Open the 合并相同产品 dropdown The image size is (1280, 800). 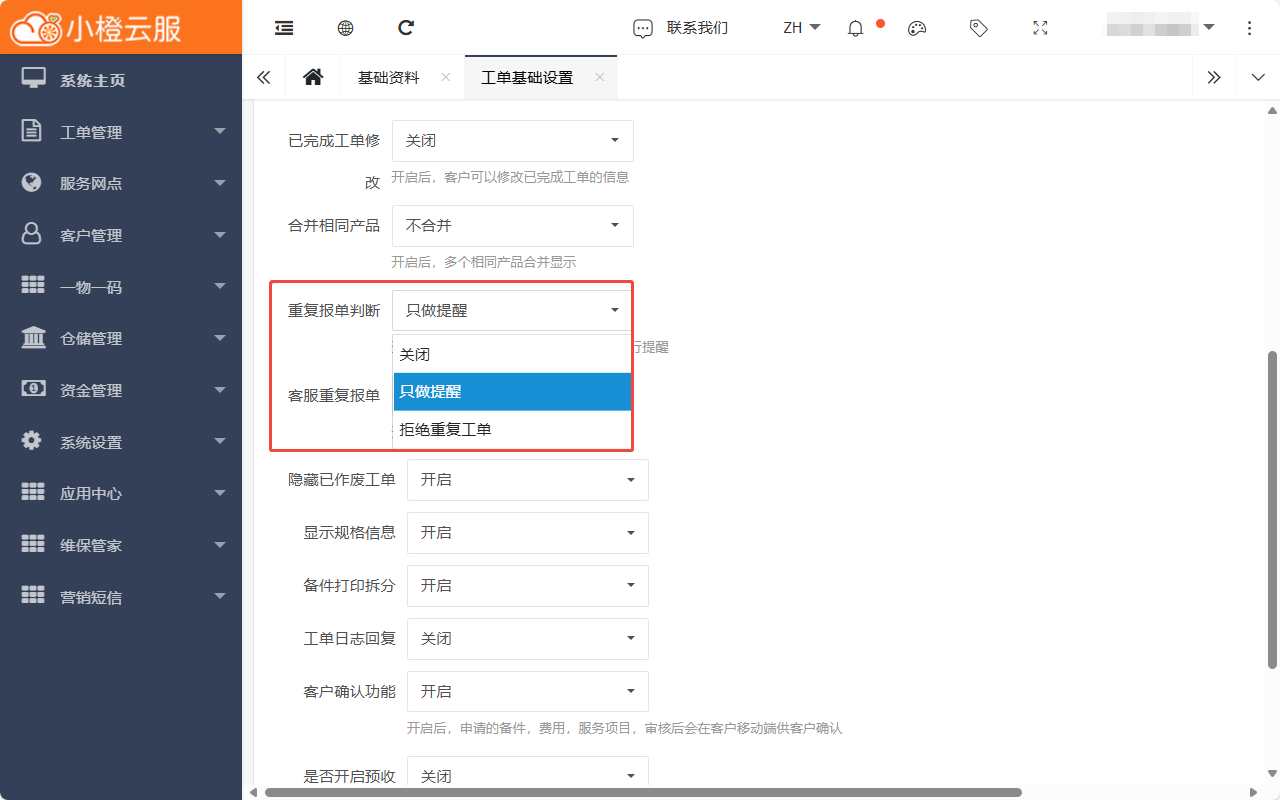pyautogui.click(x=512, y=226)
